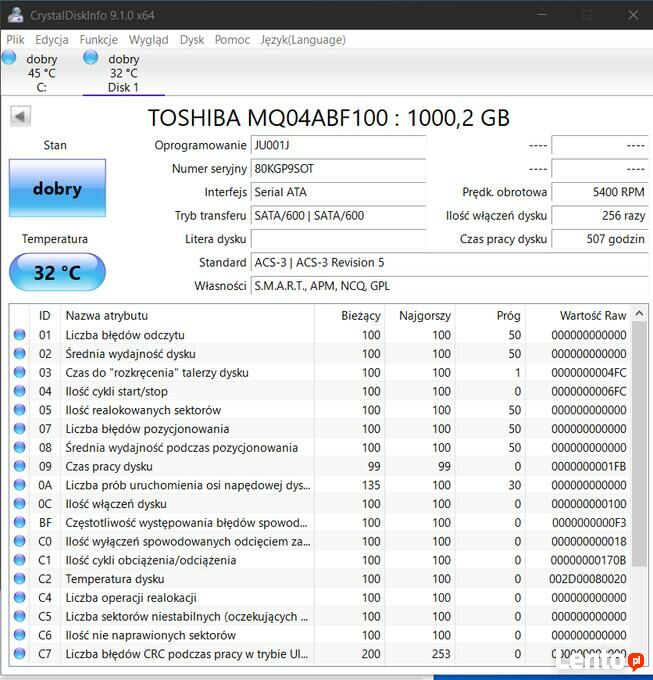Viewport: 653px width, 680px height.
Task: Open the Język(Language) menu
Action: click(303, 40)
